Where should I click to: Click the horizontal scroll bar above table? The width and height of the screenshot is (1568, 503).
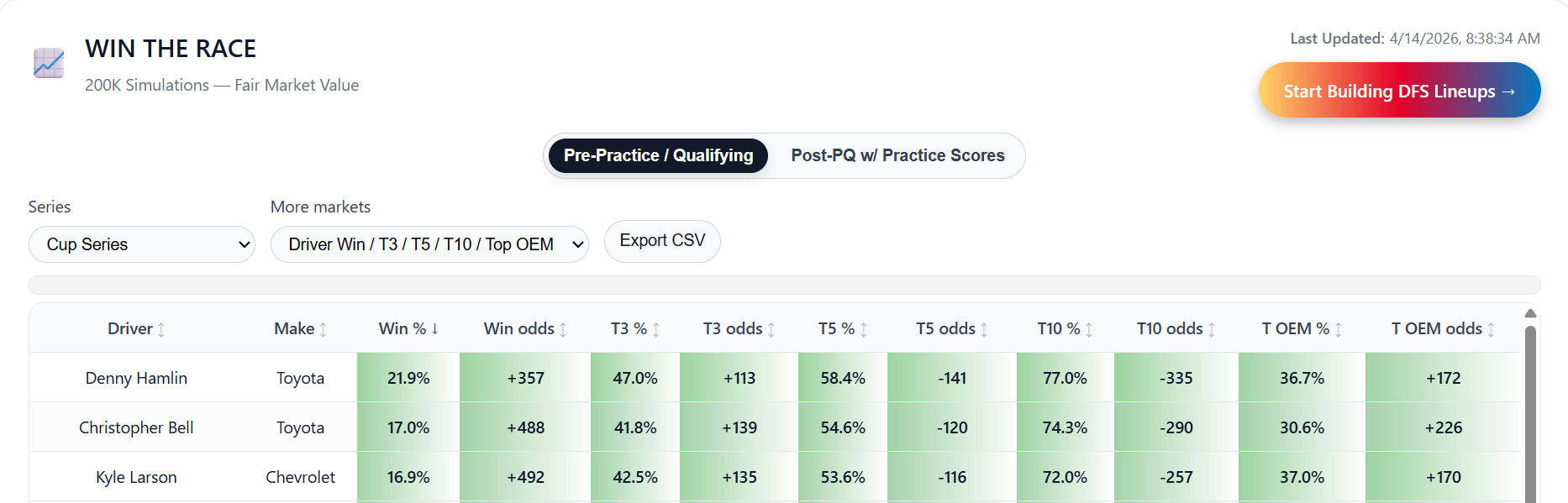(784, 286)
